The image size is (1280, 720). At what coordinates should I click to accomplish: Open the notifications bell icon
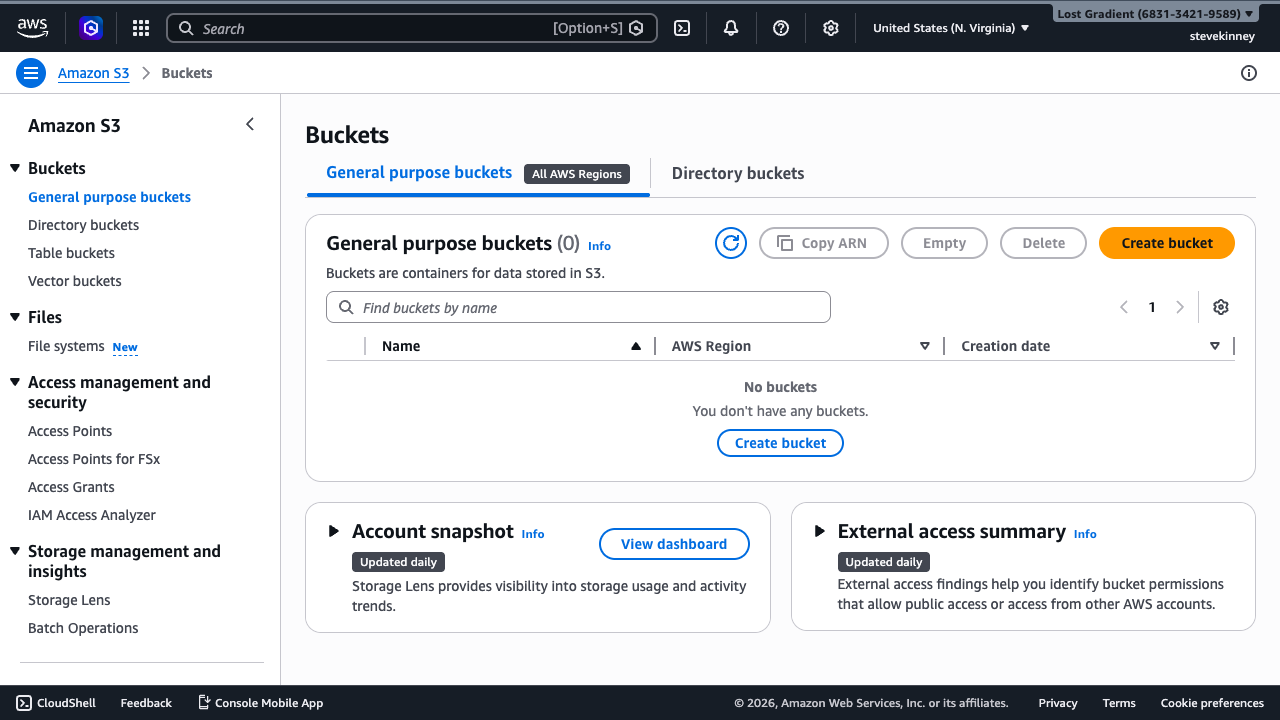731,28
